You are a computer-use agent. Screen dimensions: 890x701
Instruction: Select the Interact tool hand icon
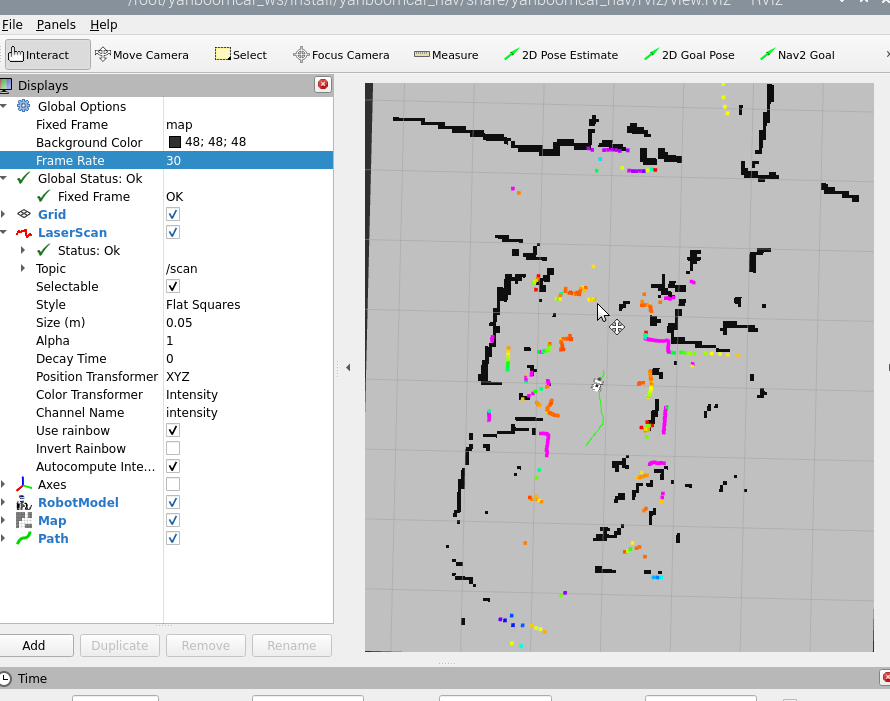16,54
